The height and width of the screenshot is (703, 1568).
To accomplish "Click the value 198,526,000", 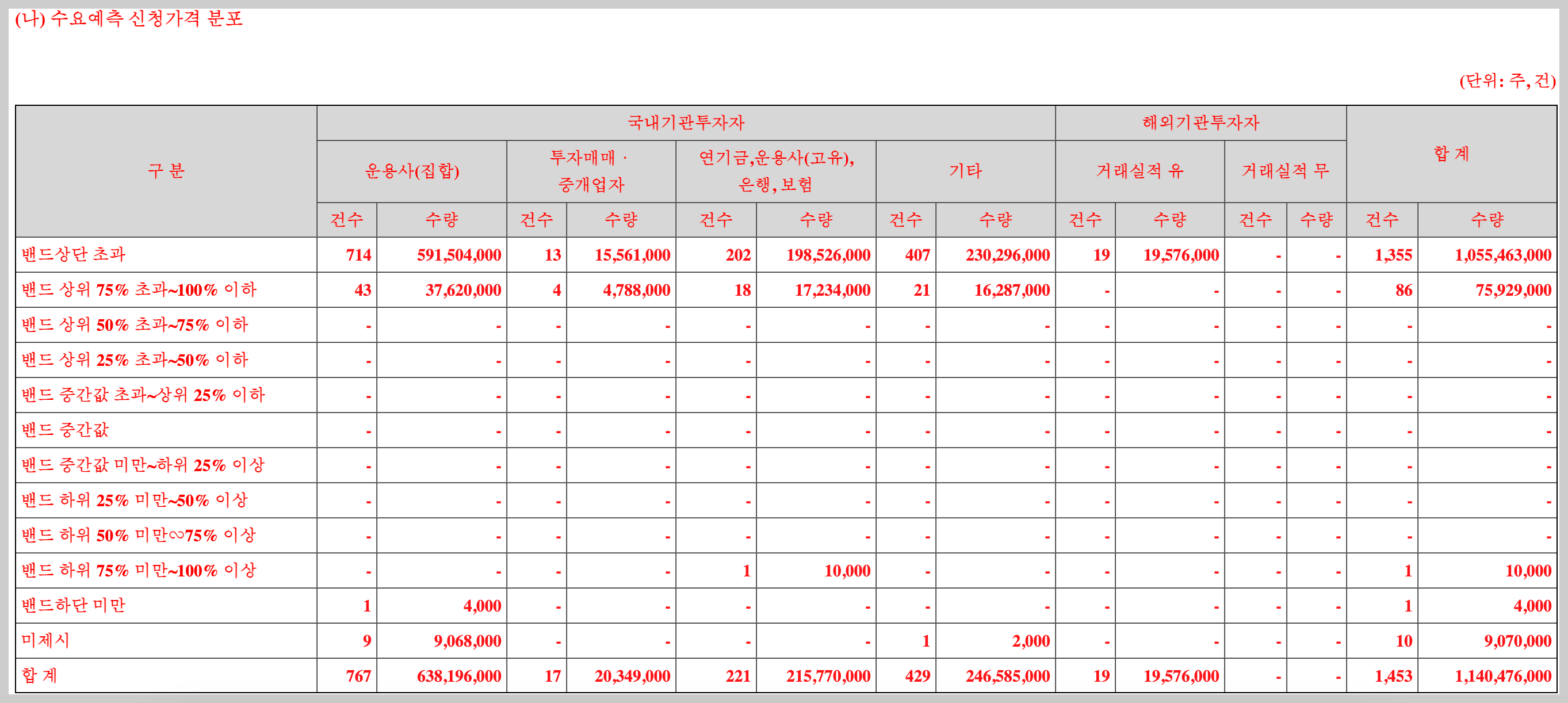I will coord(828,255).
